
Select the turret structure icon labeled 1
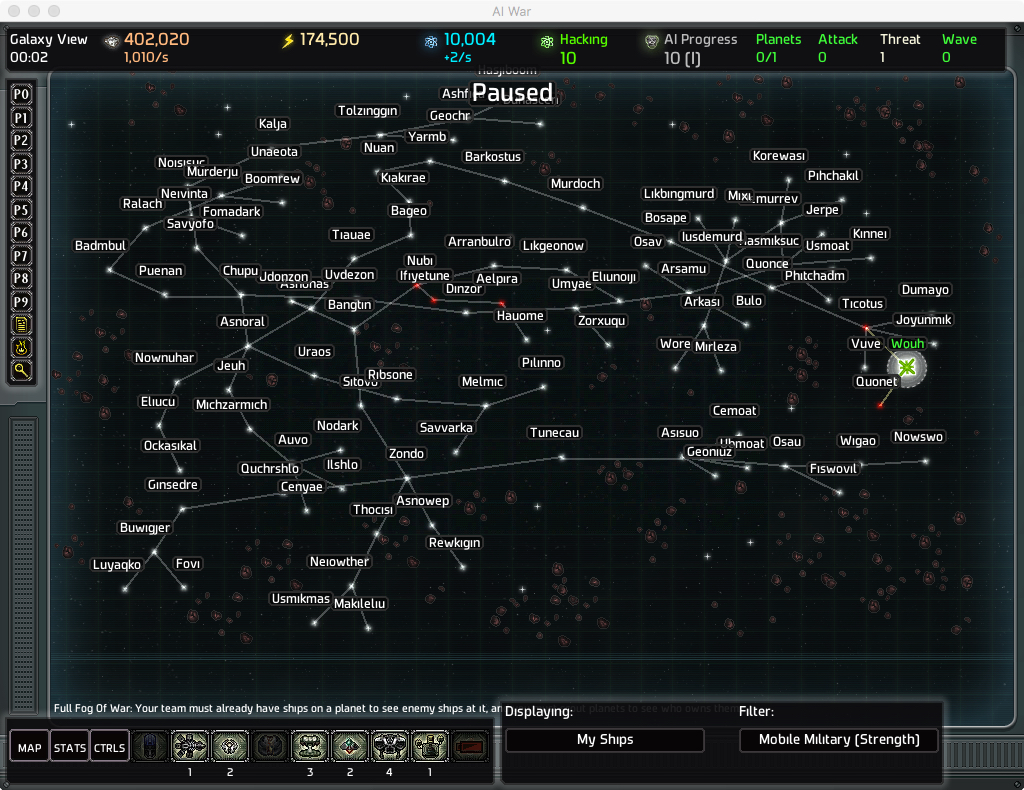tap(430, 746)
